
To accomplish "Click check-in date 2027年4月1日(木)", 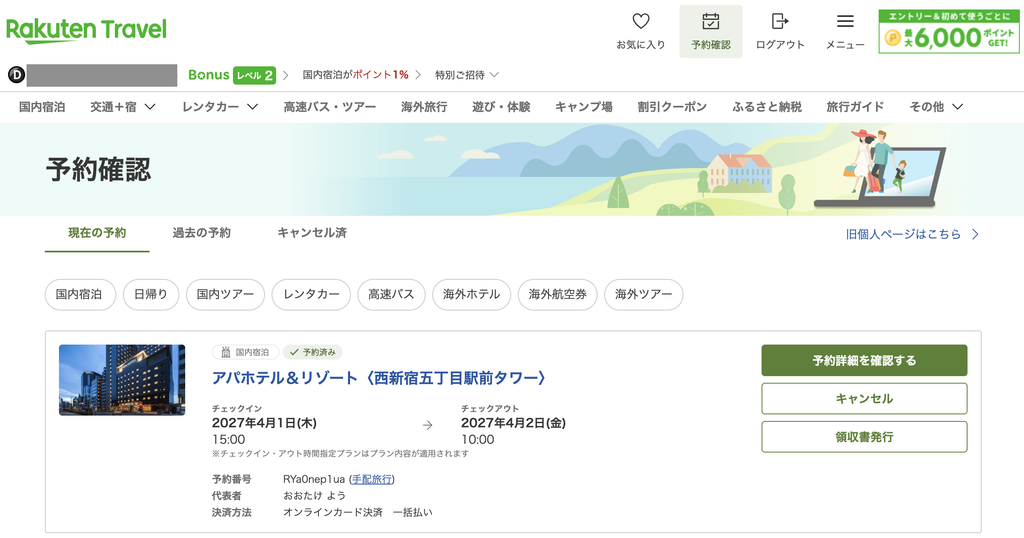I will pos(264,423).
